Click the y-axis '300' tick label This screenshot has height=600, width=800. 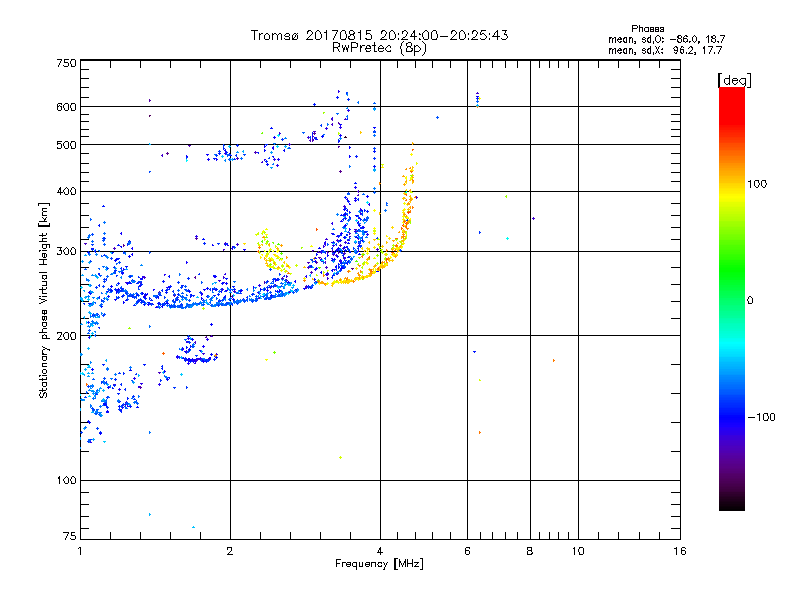pyautogui.click(x=66, y=252)
